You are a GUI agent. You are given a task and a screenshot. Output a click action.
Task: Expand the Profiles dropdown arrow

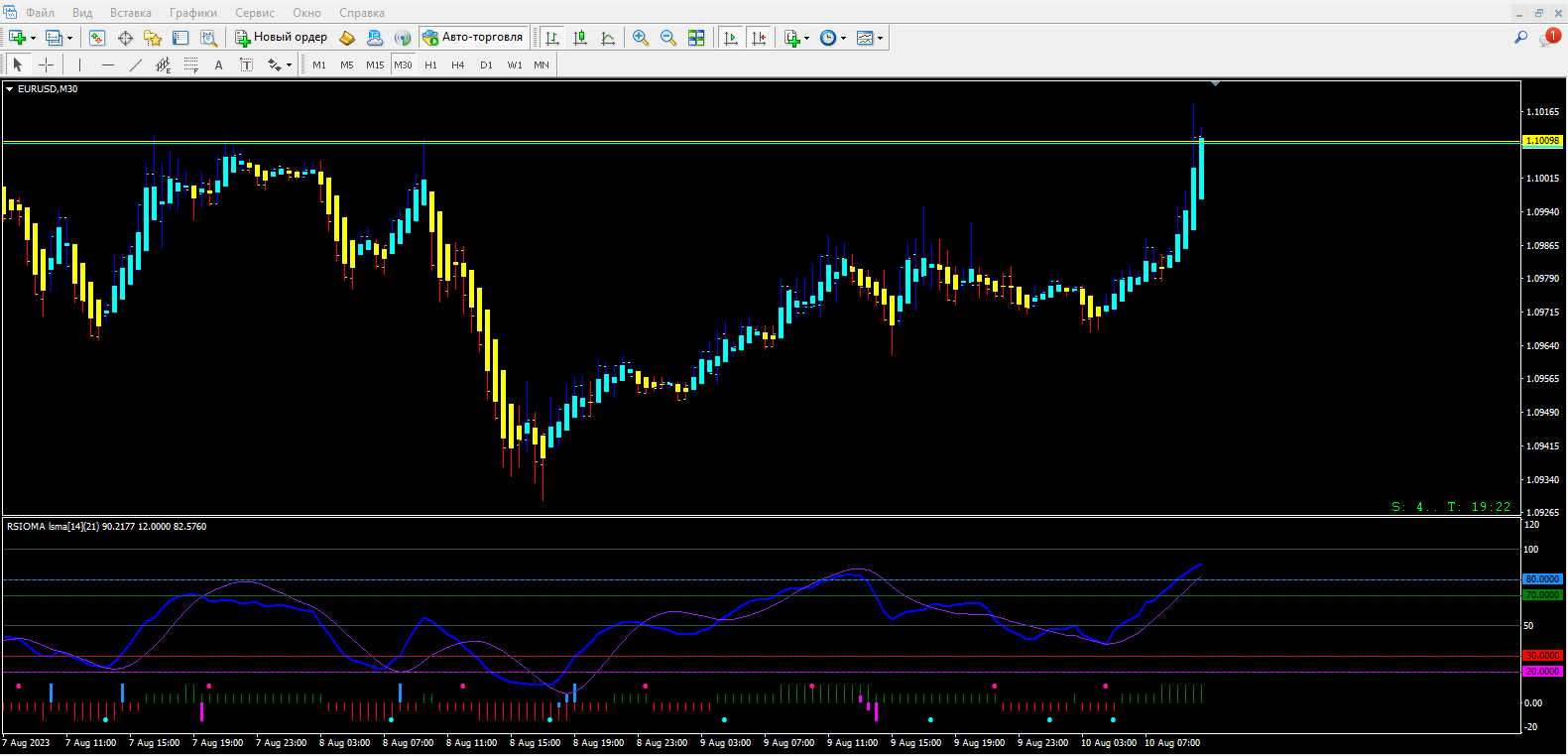tap(69, 39)
